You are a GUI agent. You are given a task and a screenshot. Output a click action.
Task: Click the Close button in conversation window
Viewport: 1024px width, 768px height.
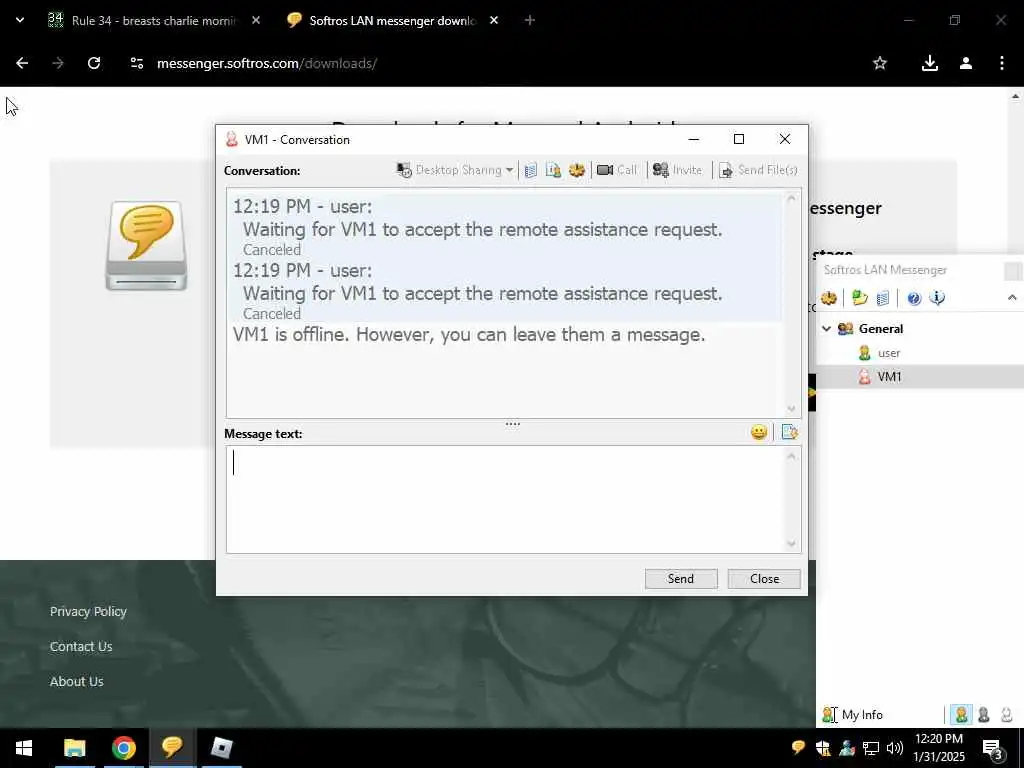(764, 579)
